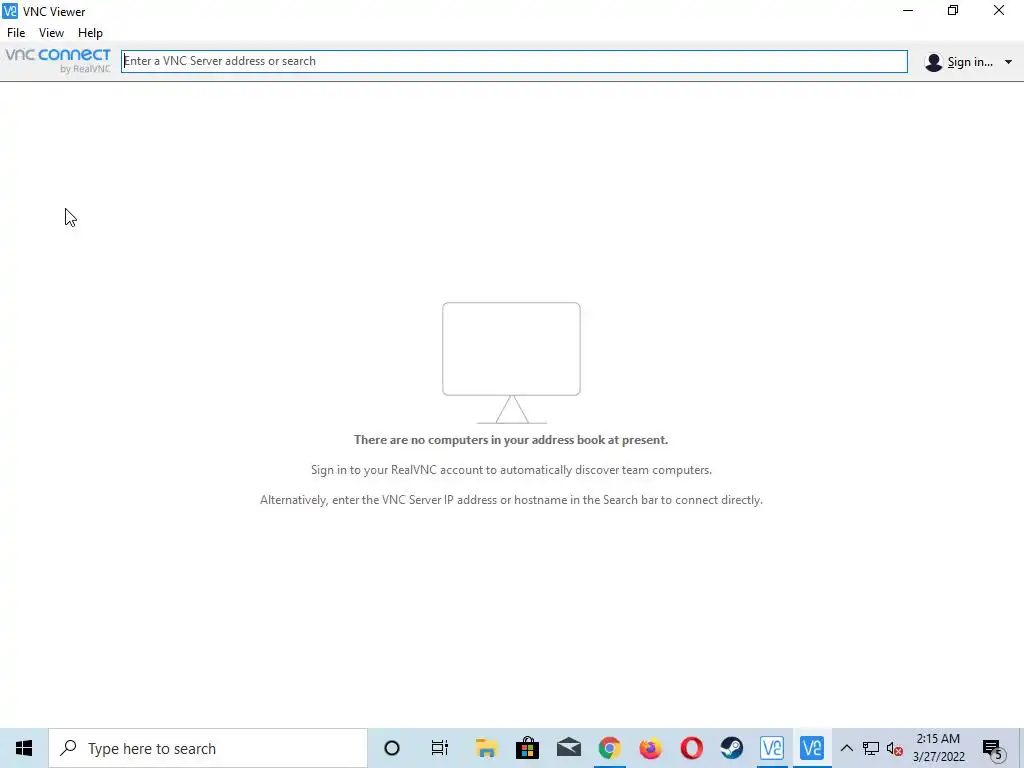1024x768 pixels.
Task: Show hidden system tray icons
Action: pyautogui.click(x=846, y=748)
